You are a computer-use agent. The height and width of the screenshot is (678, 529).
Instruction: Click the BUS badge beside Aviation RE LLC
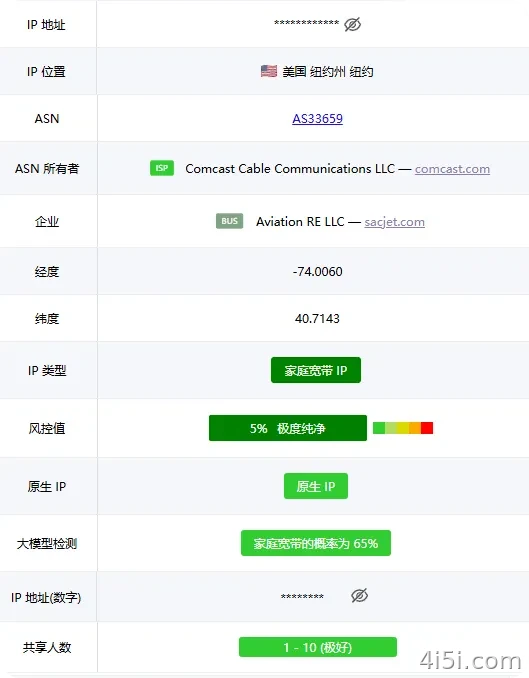click(x=229, y=221)
